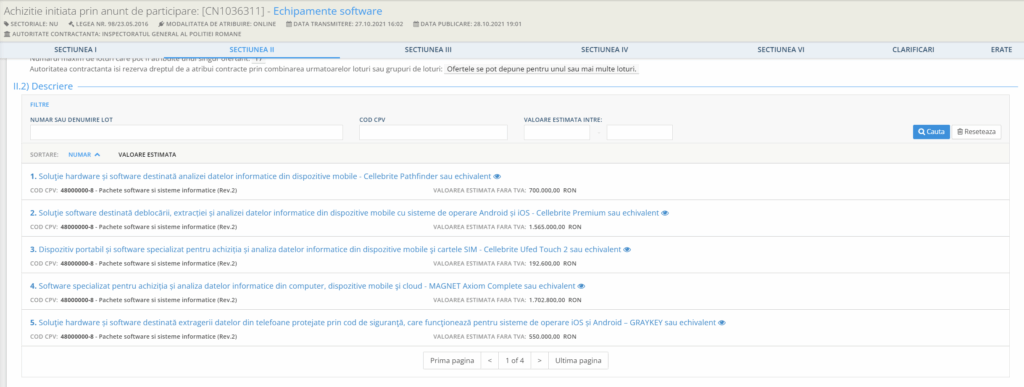Go to previous page with < button
The height and width of the screenshot is (387, 1024).
(x=490, y=361)
